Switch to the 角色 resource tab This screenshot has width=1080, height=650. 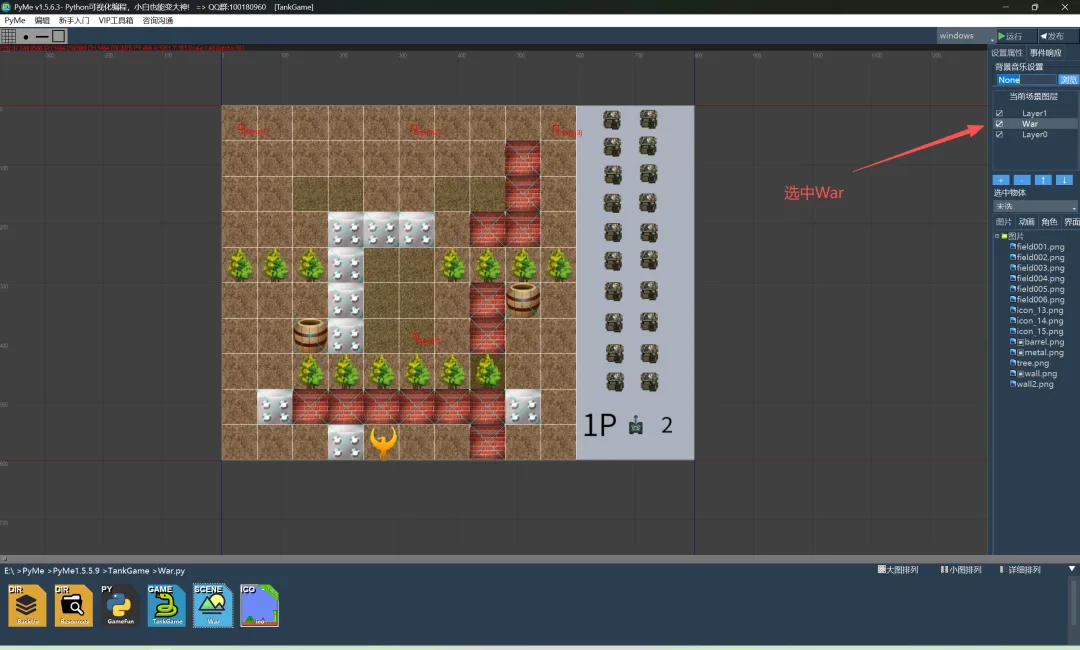[1049, 222]
